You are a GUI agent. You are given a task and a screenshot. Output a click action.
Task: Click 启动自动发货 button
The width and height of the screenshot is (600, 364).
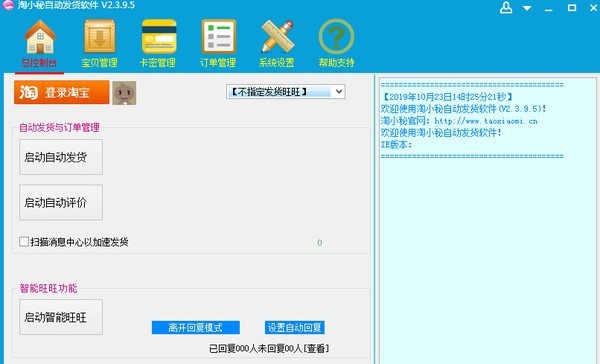[61, 157]
